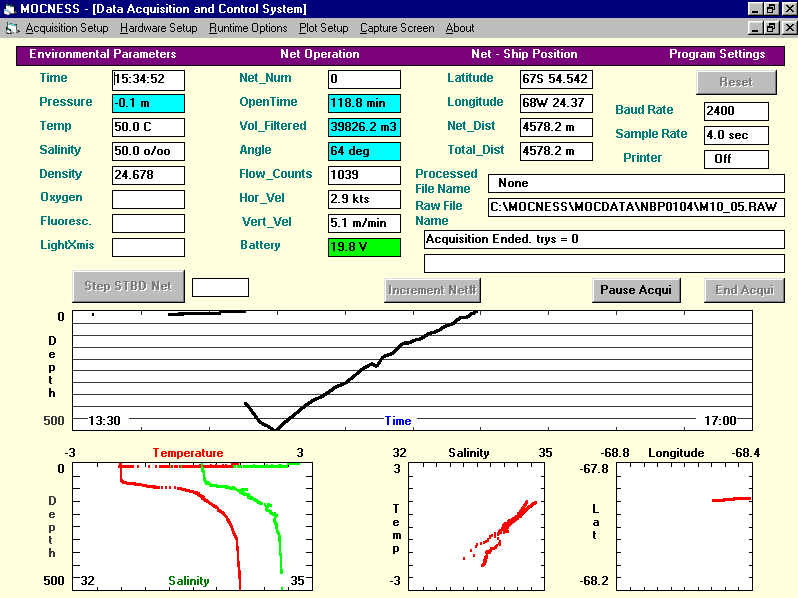
Task: Click the red Temperature plot label
Action: [188, 453]
